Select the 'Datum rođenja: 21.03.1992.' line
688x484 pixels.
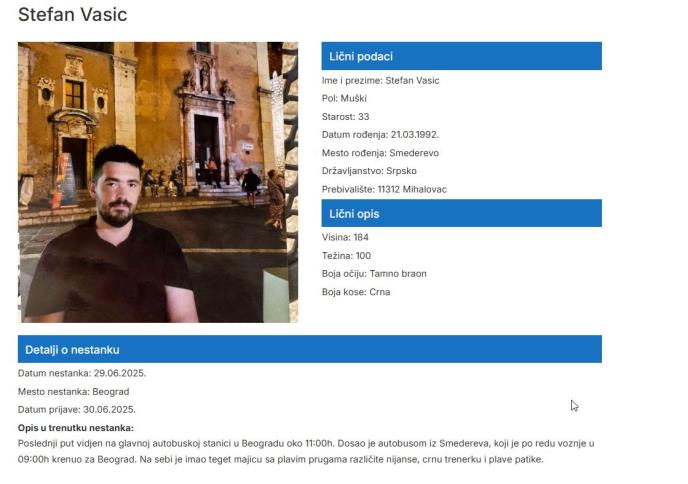[x=380, y=135]
